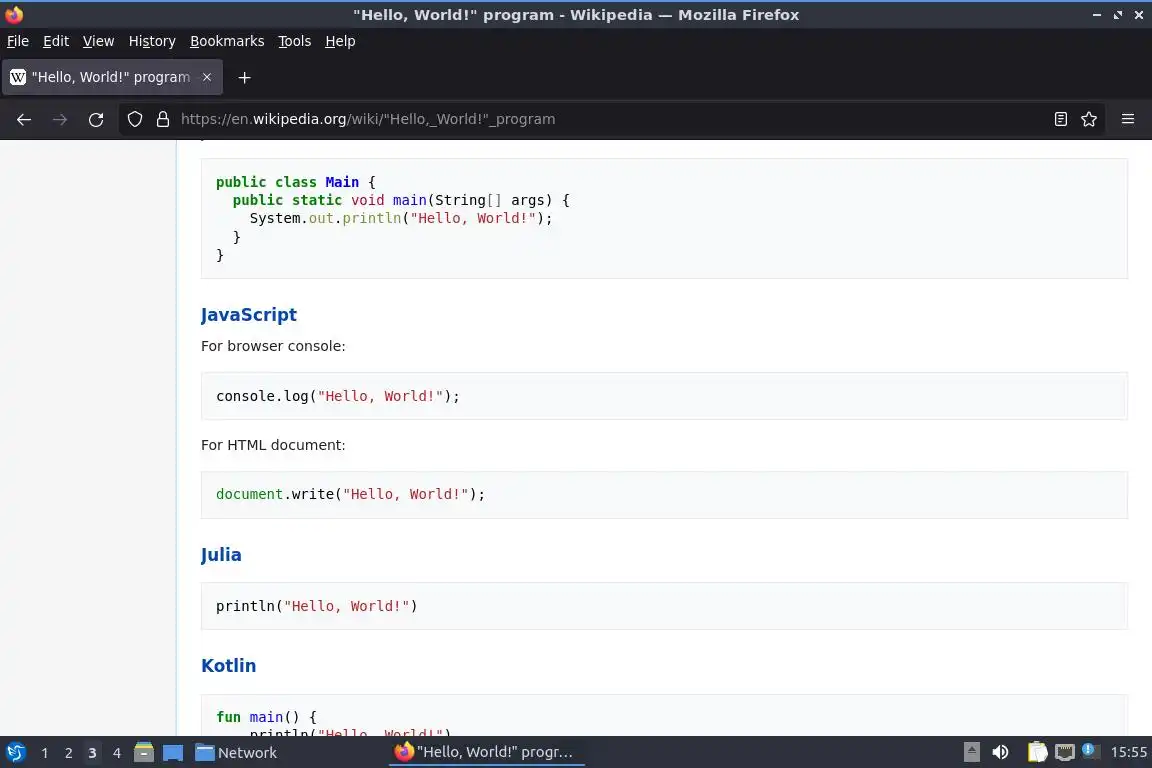The image size is (1152, 768).
Task: Switch to workspace 4 in taskbar
Action: coord(116,753)
